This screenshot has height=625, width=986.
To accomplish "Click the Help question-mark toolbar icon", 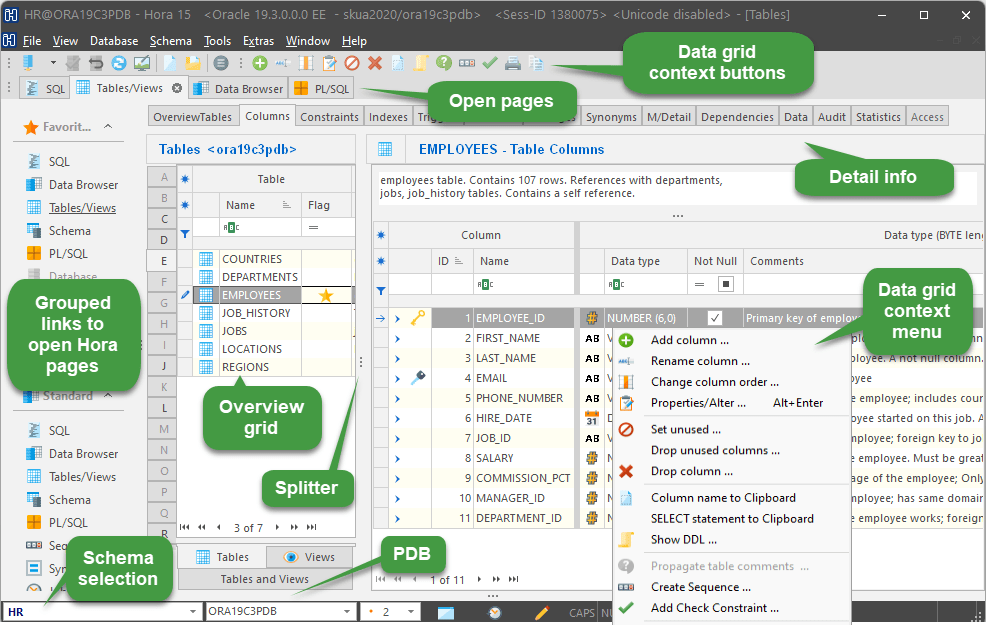I will pos(444,62).
